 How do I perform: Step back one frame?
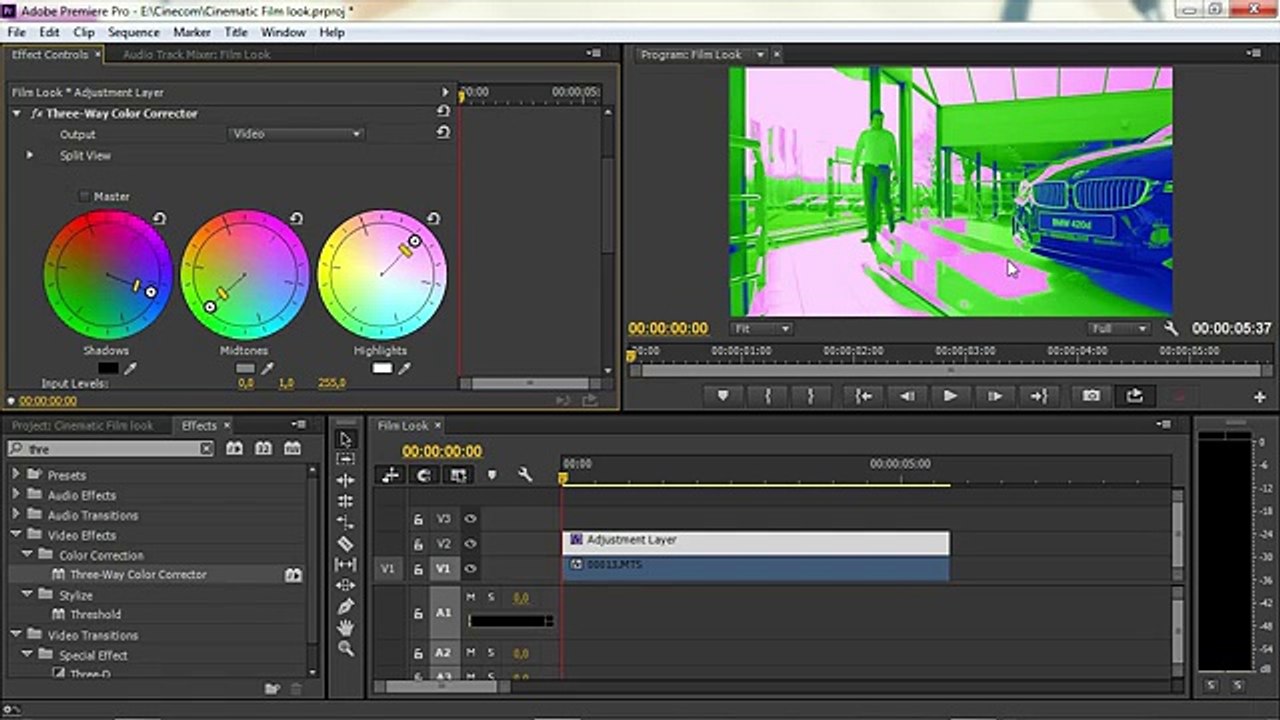pyautogui.click(x=907, y=396)
